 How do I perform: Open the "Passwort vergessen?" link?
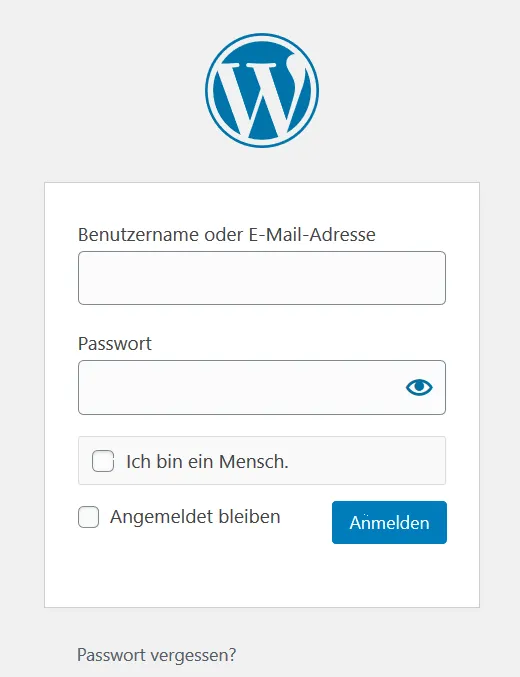(156, 655)
